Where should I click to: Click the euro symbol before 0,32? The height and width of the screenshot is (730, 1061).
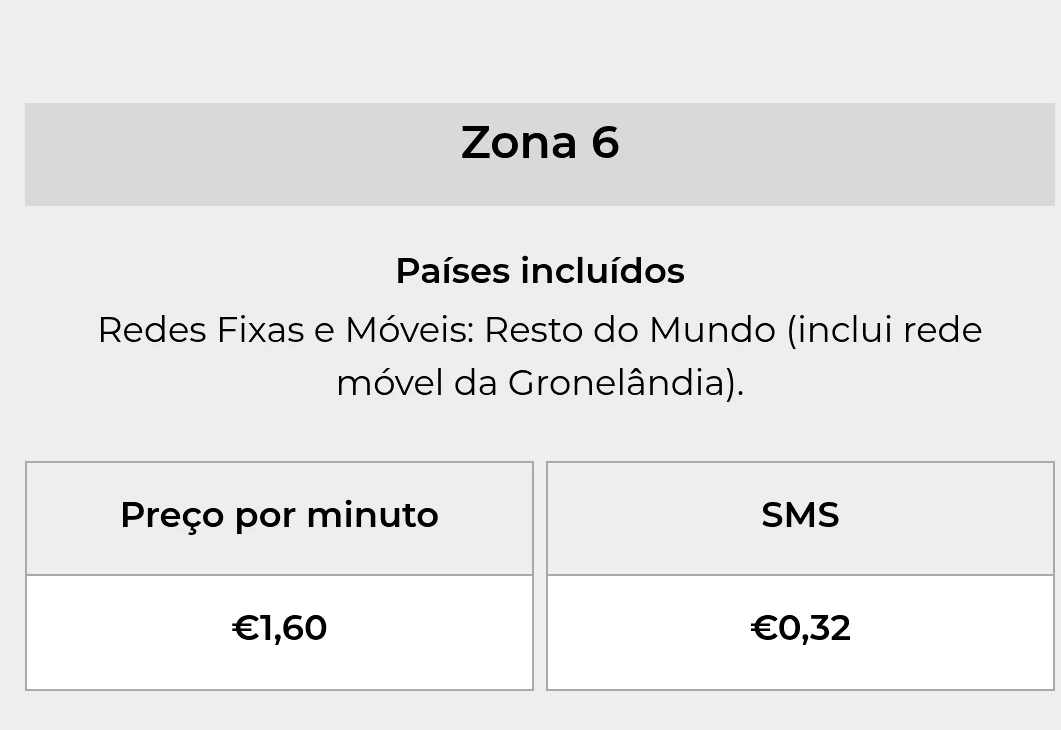click(x=763, y=629)
